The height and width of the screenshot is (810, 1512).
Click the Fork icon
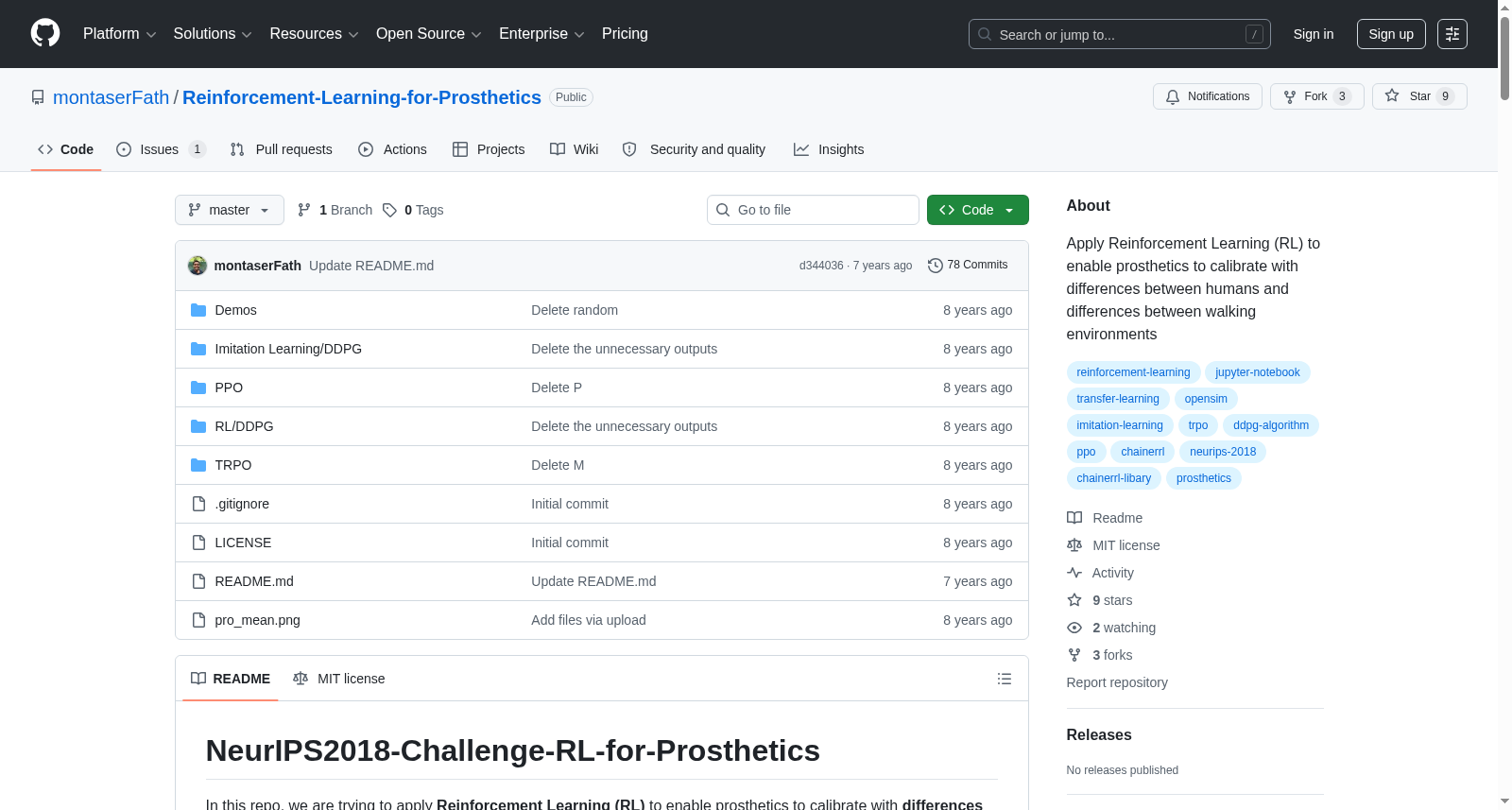click(1290, 96)
